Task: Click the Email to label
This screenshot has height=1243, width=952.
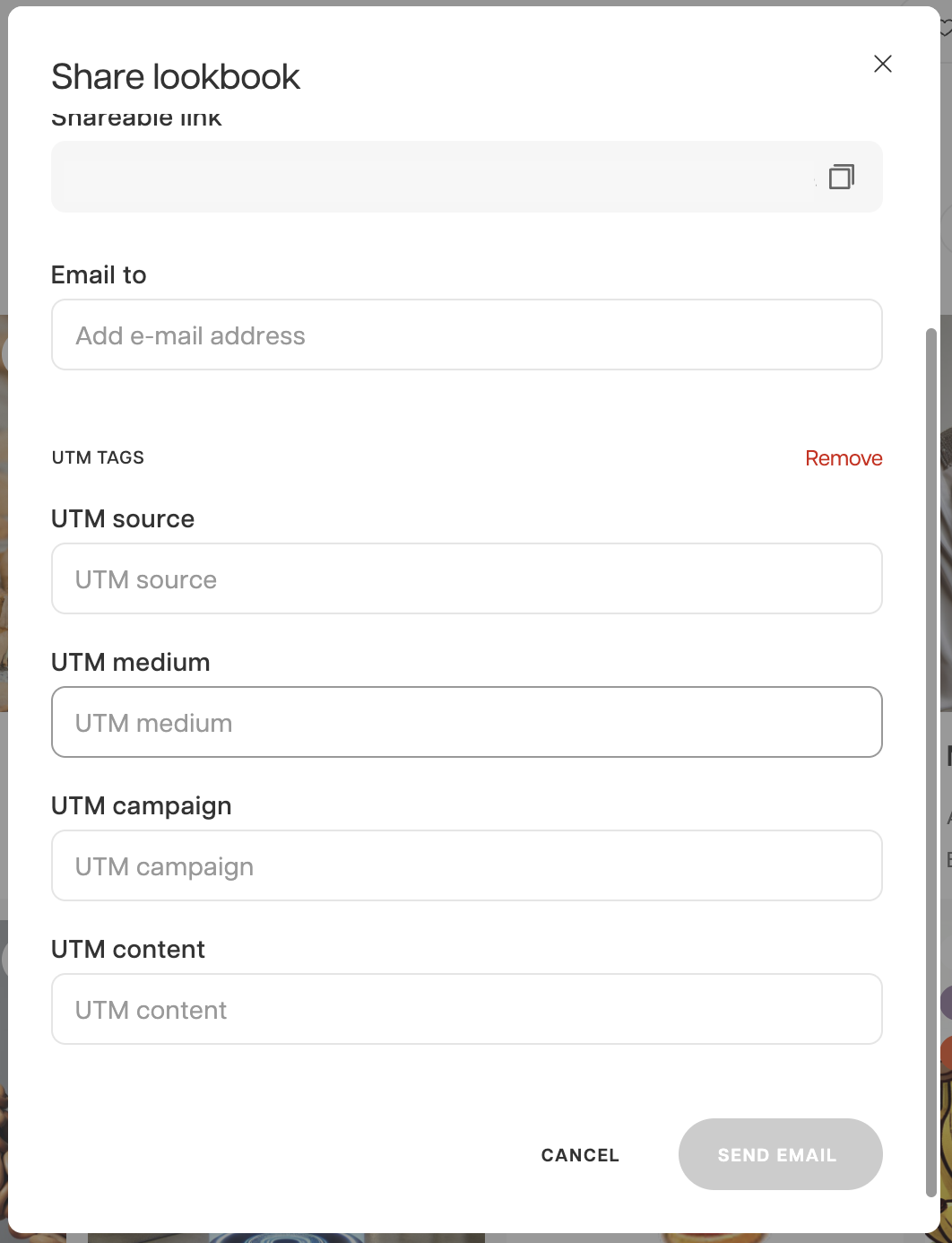Action: coord(99,274)
